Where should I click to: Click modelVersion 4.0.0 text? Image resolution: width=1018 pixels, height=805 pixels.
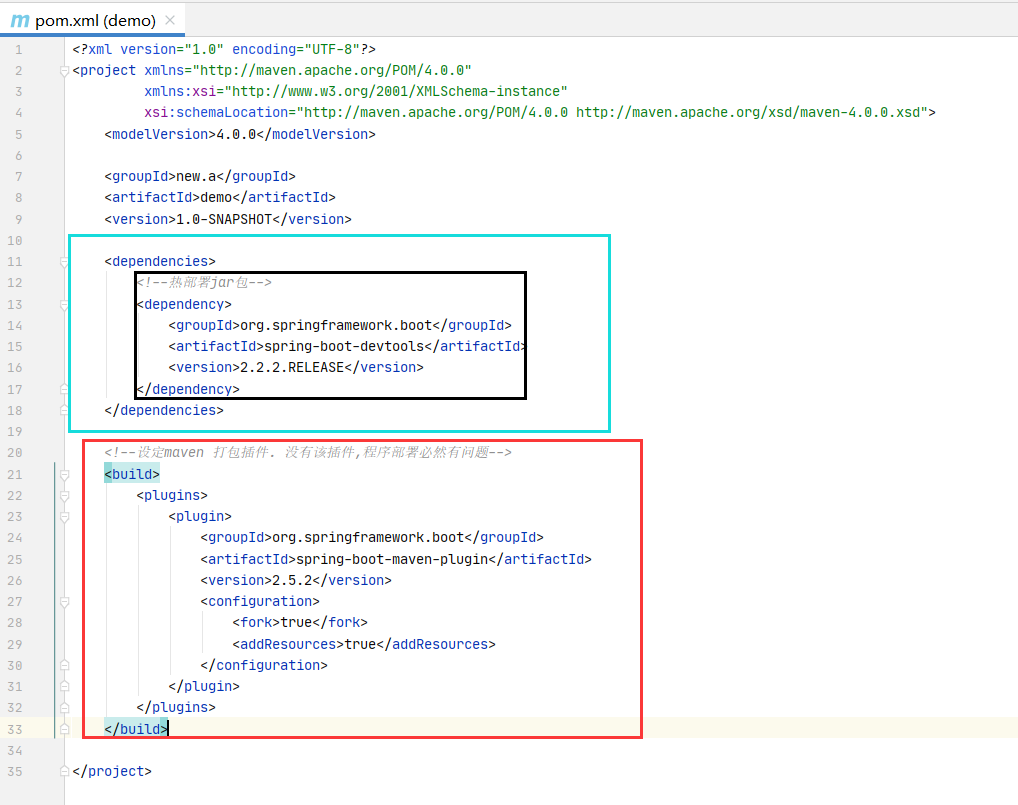240,134
